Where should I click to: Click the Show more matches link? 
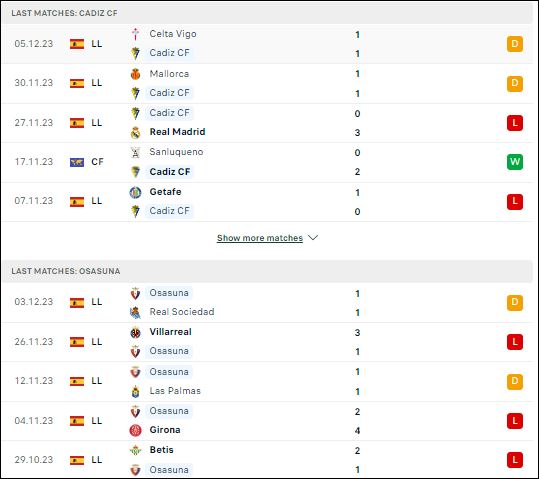click(x=260, y=238)
